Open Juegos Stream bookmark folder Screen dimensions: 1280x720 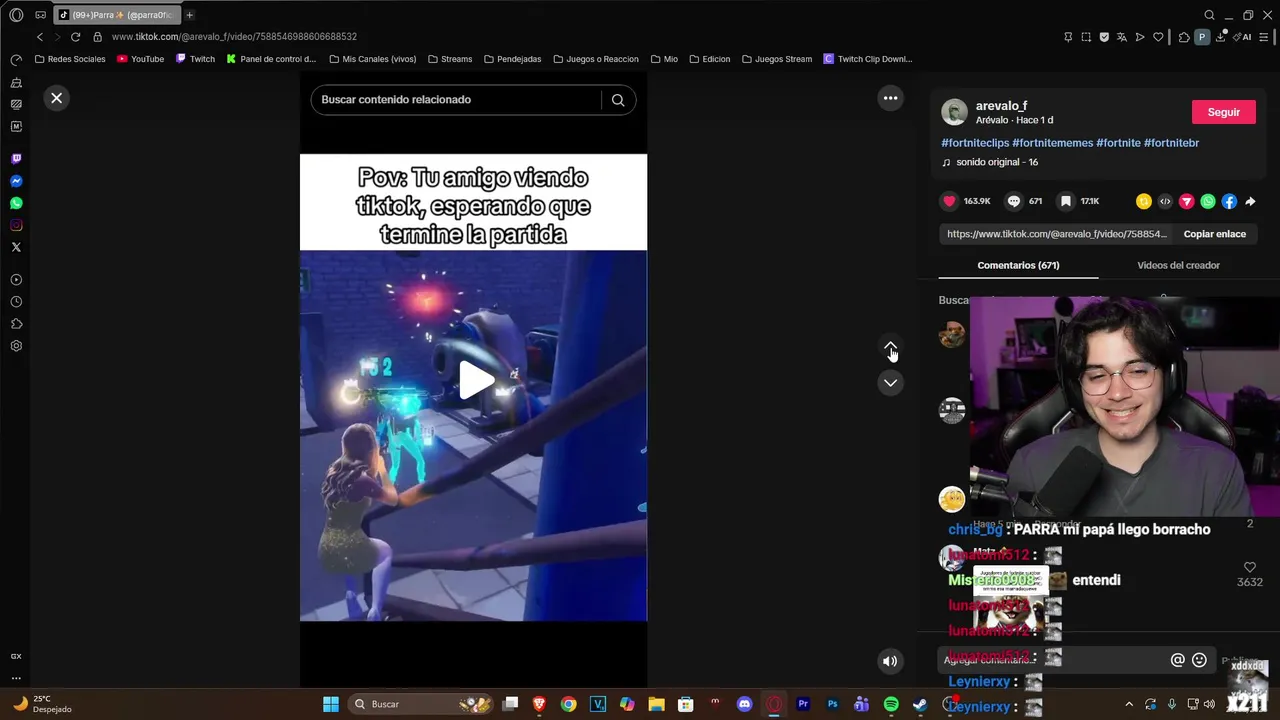pyautogui.click(x=777, y=59)
